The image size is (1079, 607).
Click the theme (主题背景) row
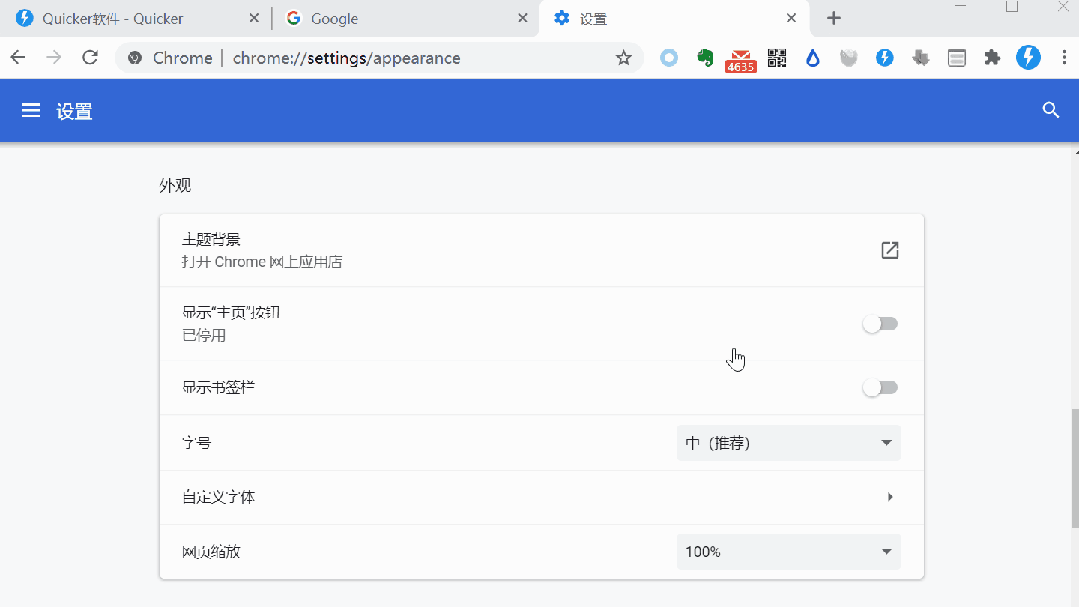pos(542,251)
